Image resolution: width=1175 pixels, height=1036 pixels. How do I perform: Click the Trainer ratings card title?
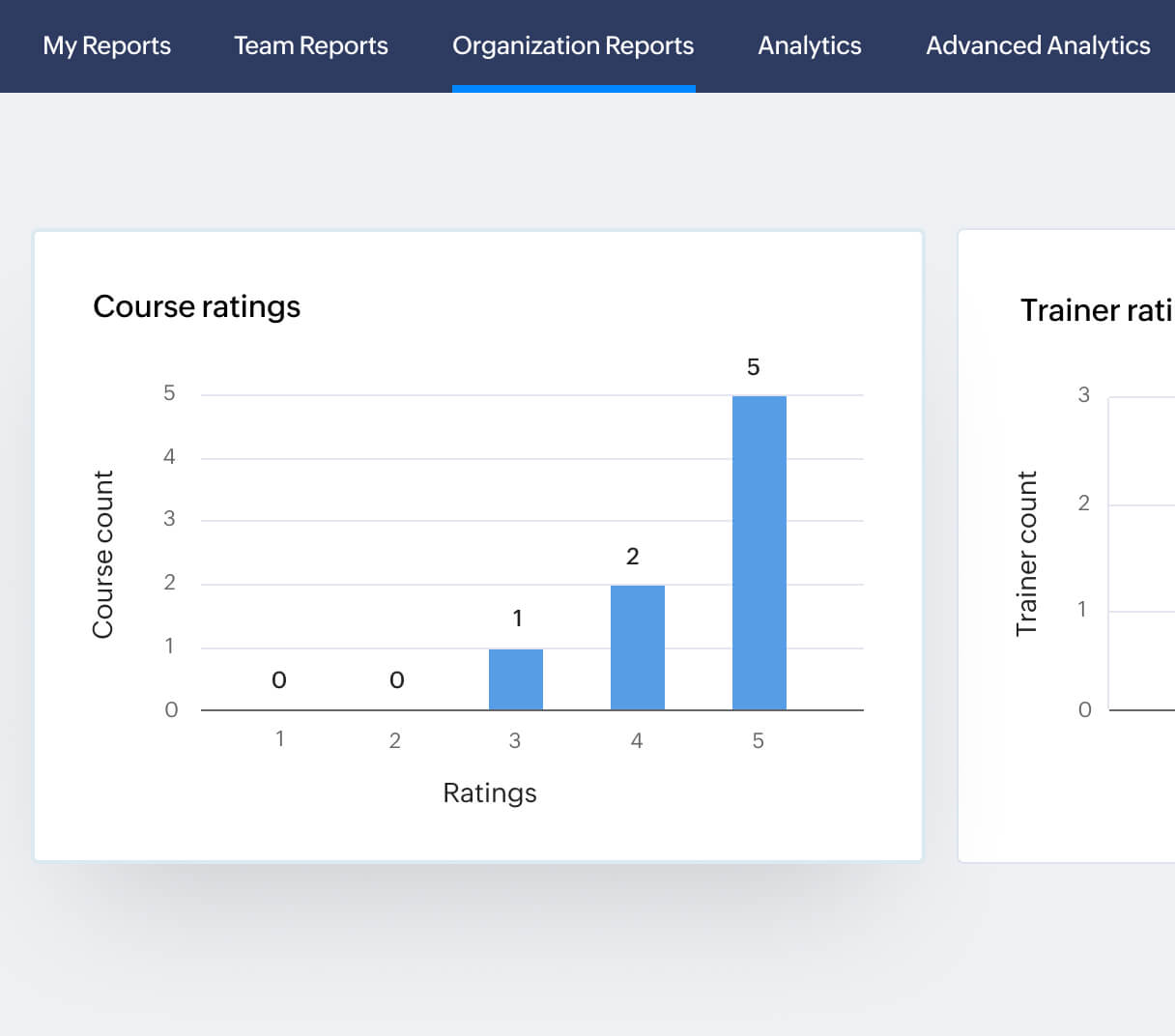(x=1097, y=310)
